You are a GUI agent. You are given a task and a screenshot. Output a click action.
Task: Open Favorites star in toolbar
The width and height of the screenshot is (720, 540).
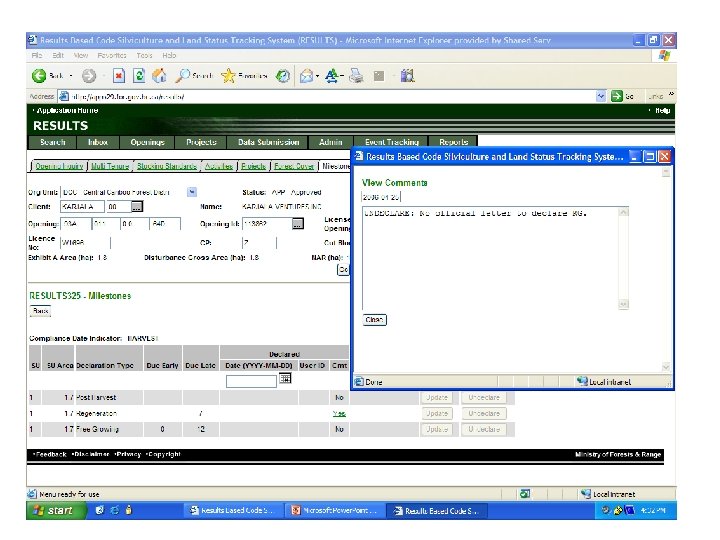pyautogui.click(x=228, y=76)
